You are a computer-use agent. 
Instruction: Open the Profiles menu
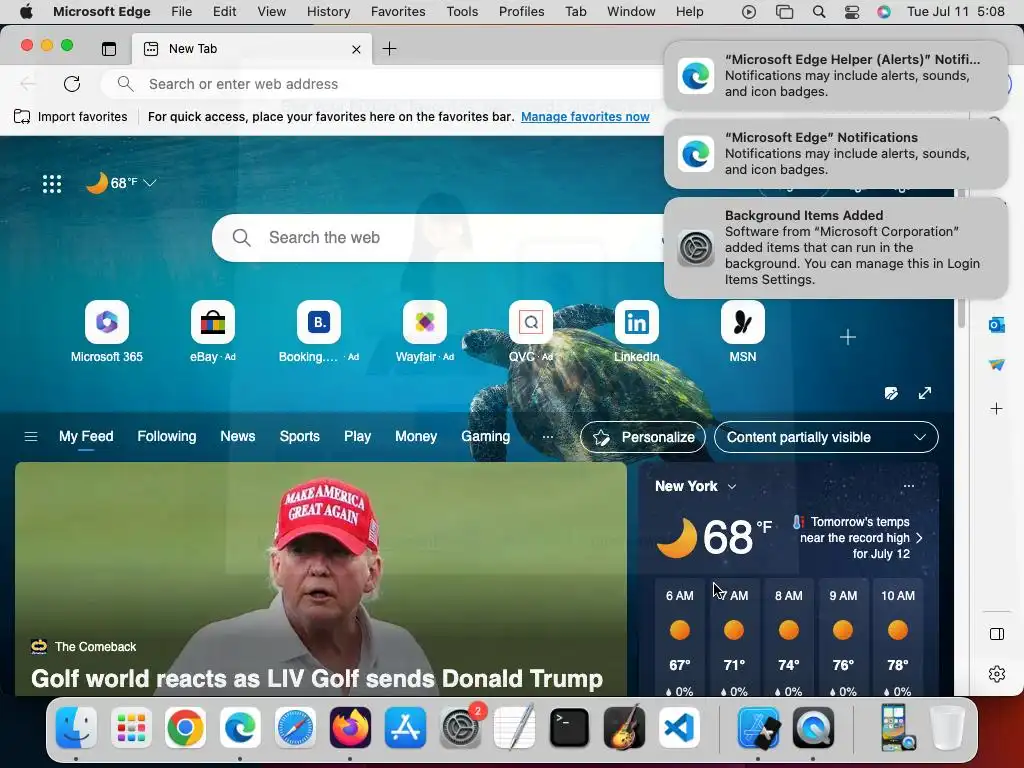[521, 12]
